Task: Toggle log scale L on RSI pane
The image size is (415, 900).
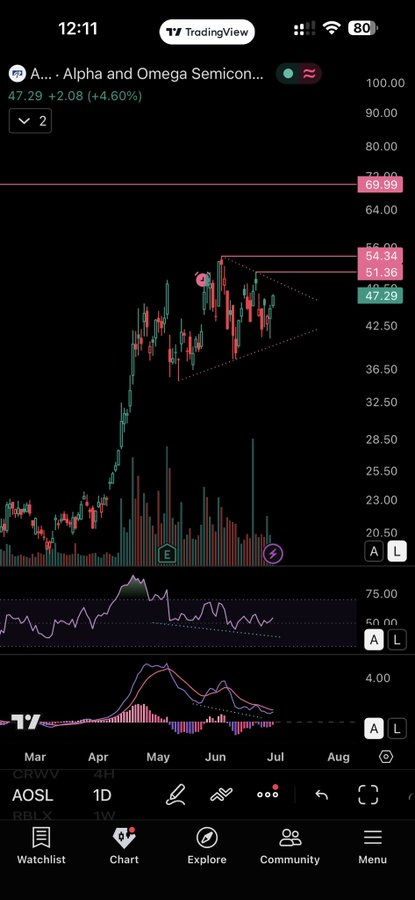Action: tap(397, 641)
